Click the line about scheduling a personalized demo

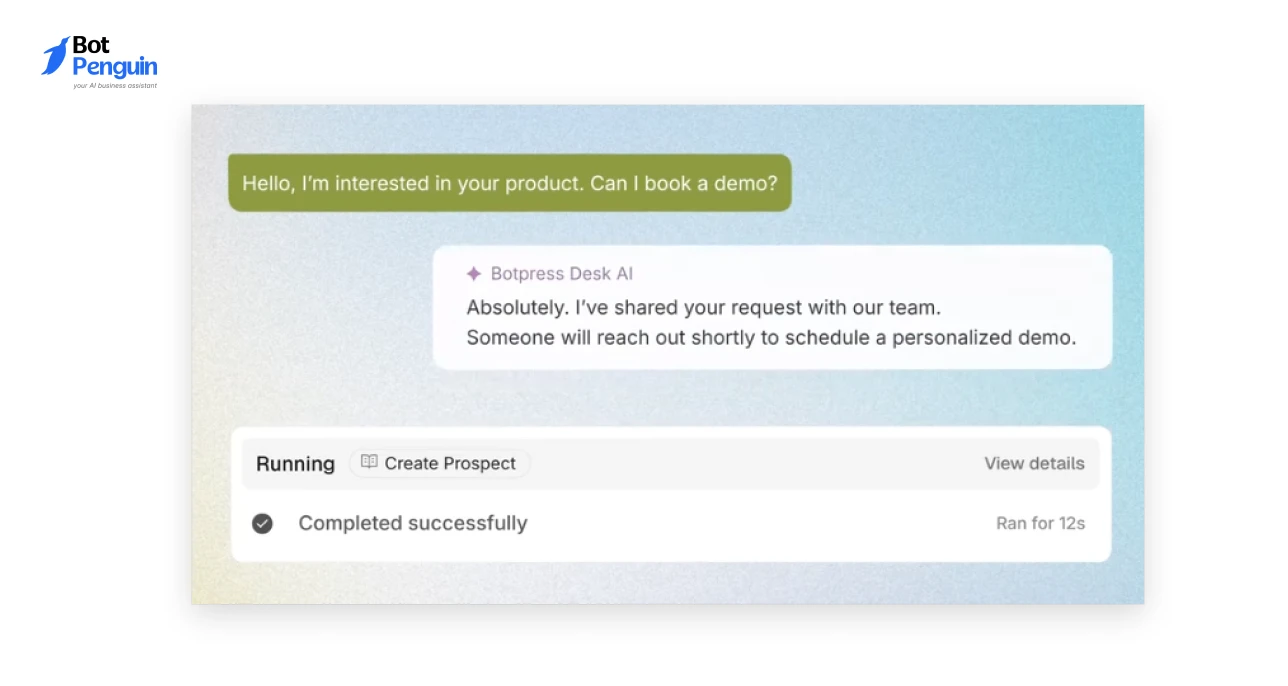771,337
